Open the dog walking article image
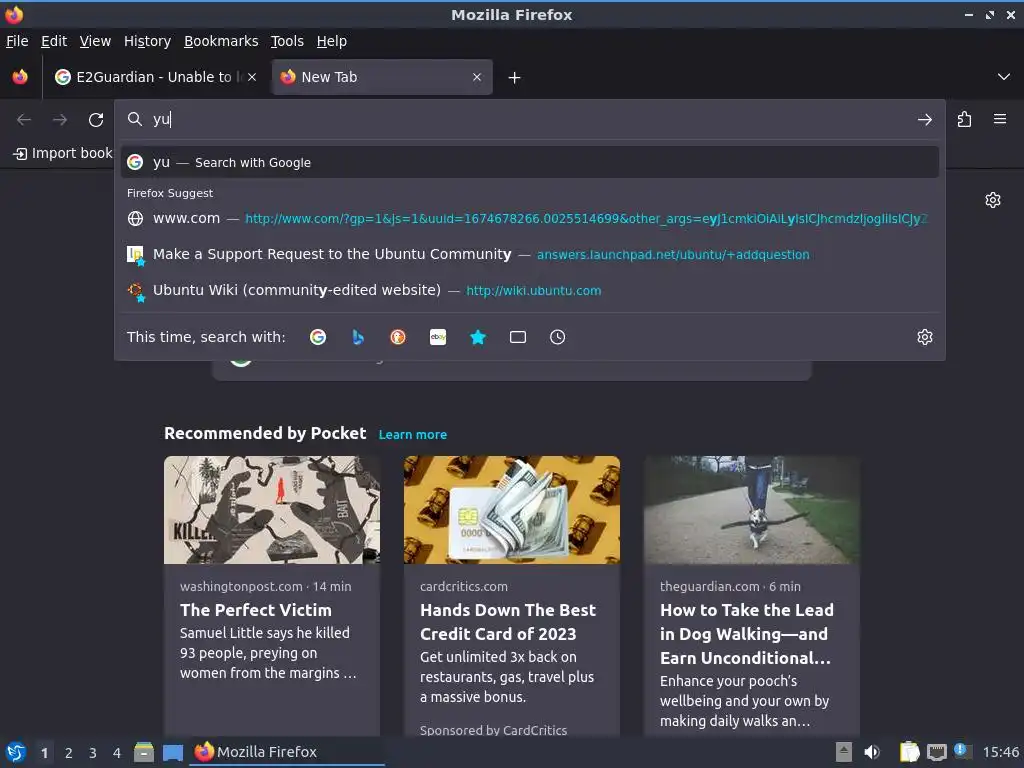The image size is (1024, 768). click(x=752, y=510)
